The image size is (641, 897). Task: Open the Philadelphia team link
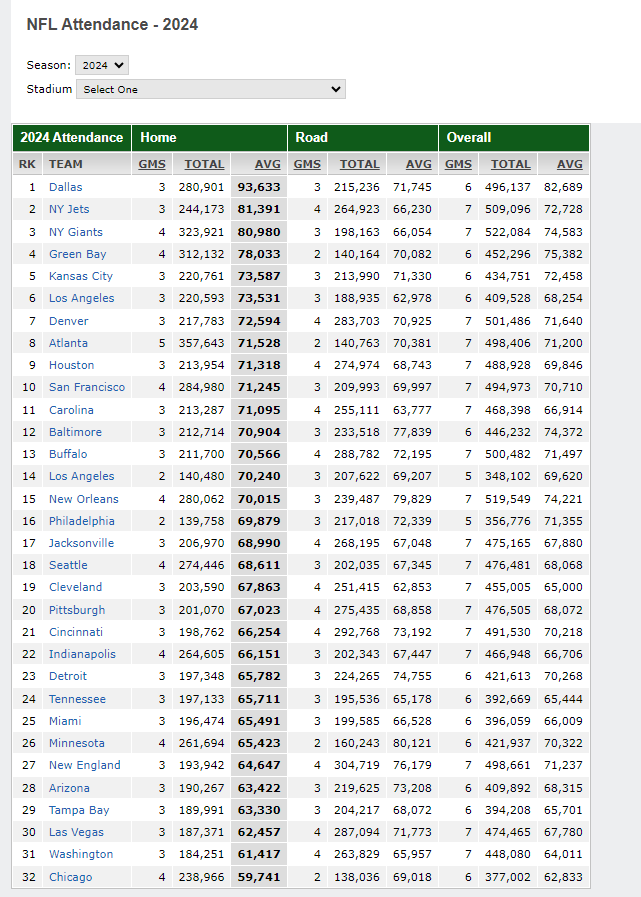81,521
